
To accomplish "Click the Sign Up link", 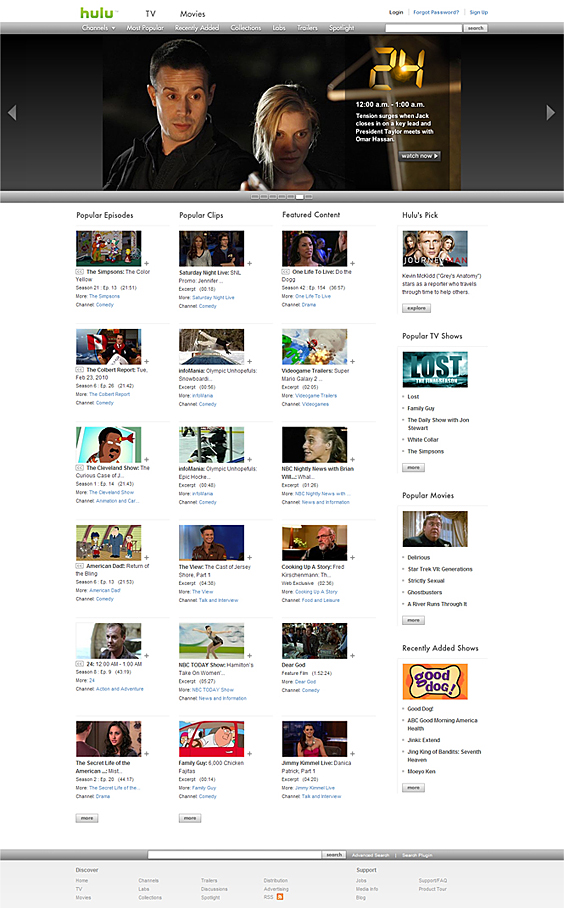I will tap(479, 12).
